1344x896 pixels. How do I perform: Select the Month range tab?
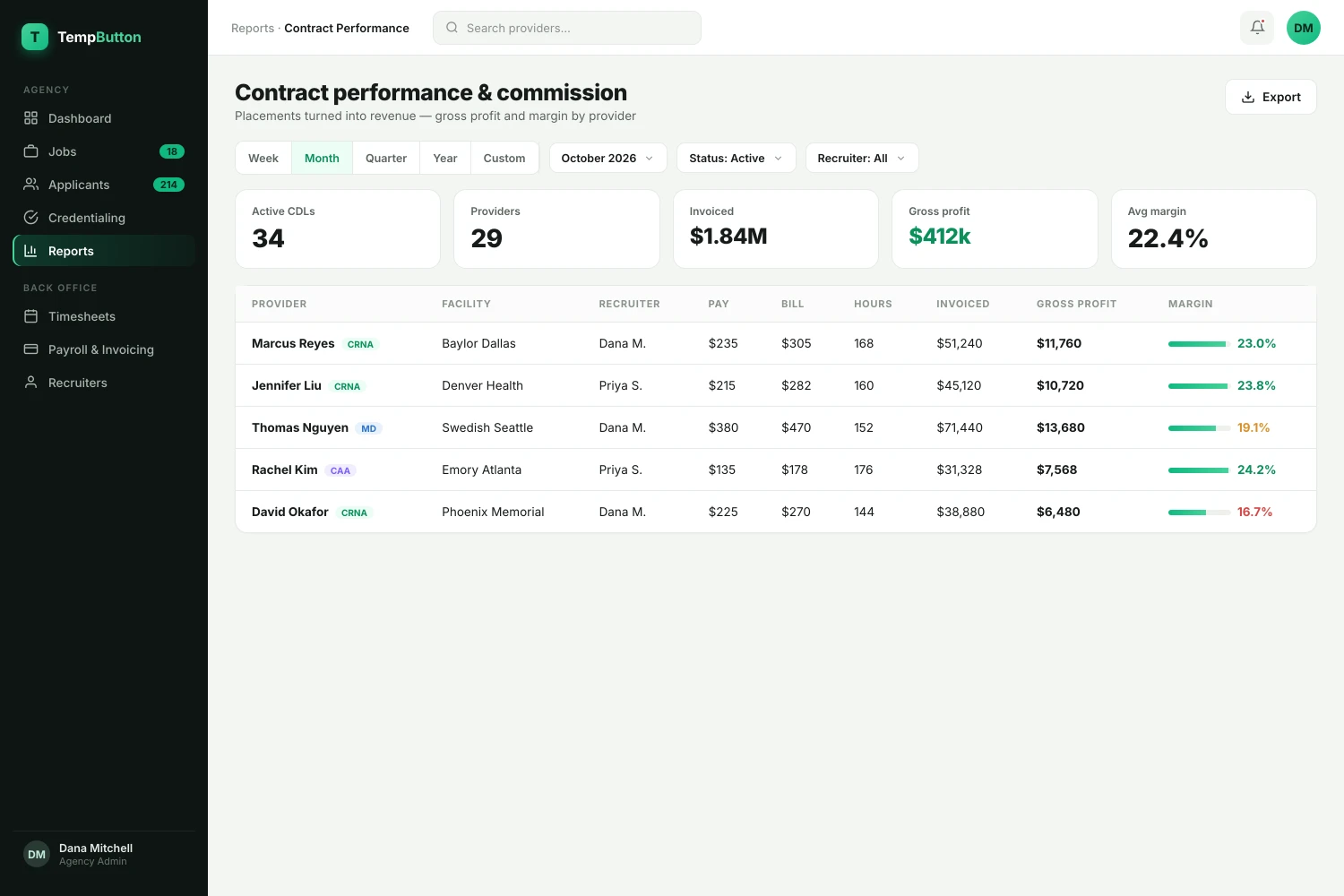point(322,158)
